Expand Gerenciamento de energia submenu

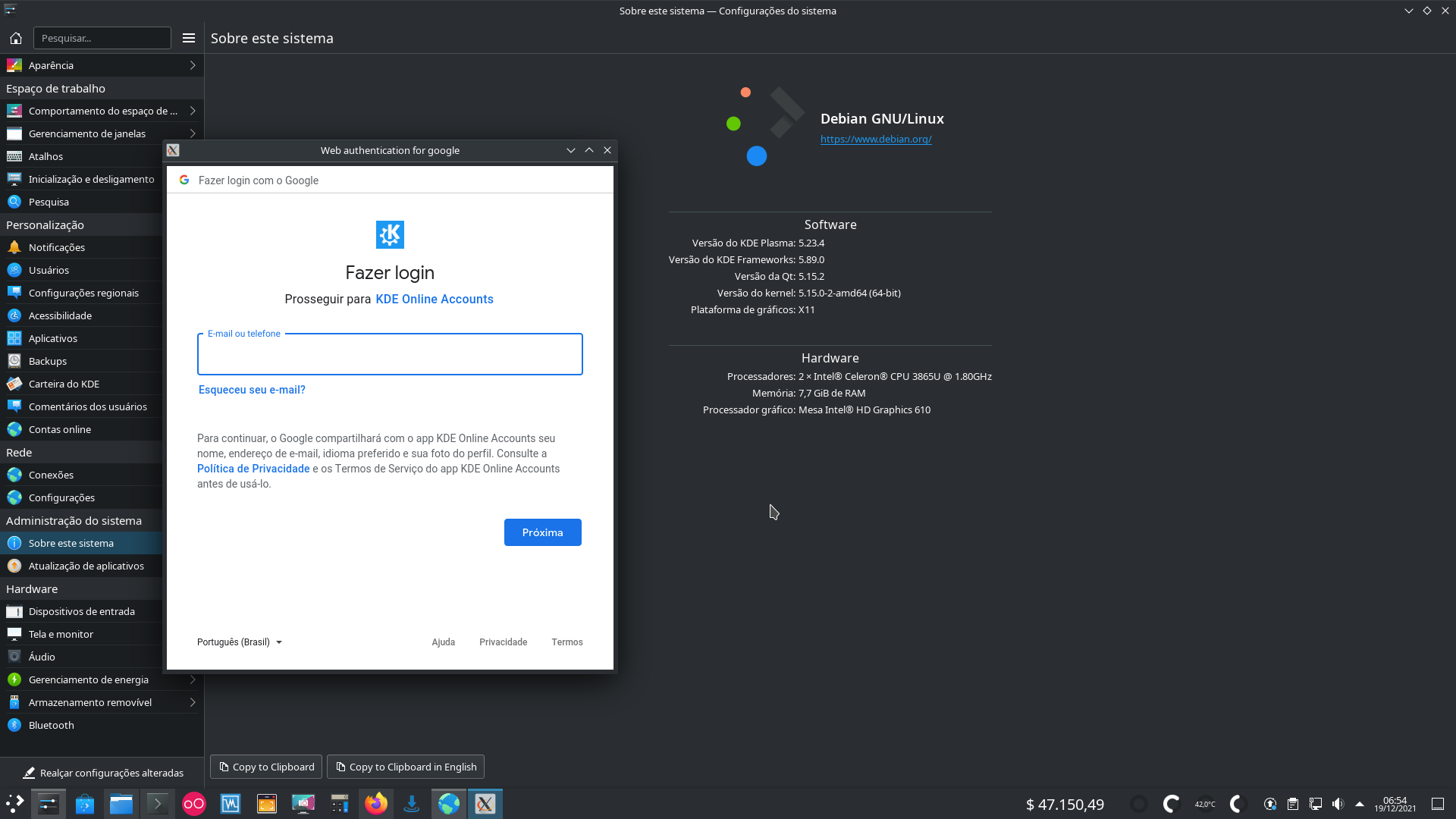[193, 679]
